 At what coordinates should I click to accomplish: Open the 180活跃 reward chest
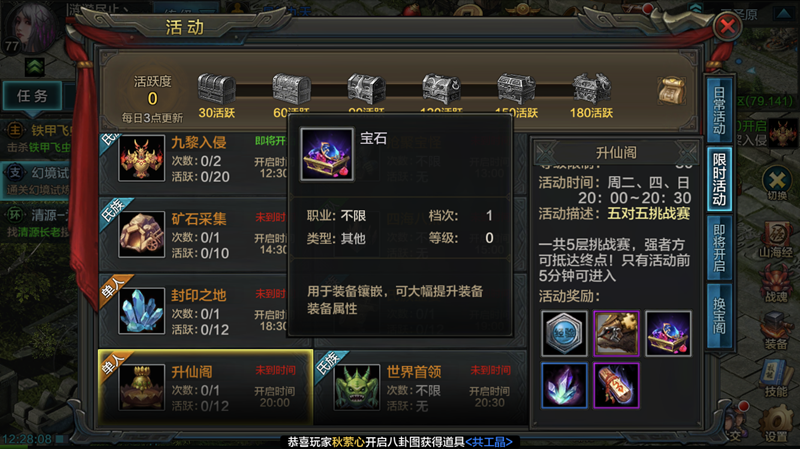point(591,89)
